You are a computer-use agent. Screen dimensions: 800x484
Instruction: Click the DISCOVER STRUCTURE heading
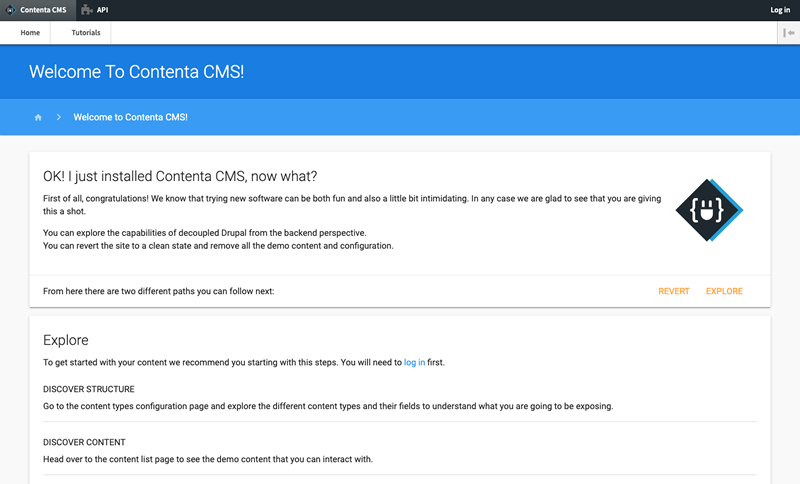tap(89, 388)
